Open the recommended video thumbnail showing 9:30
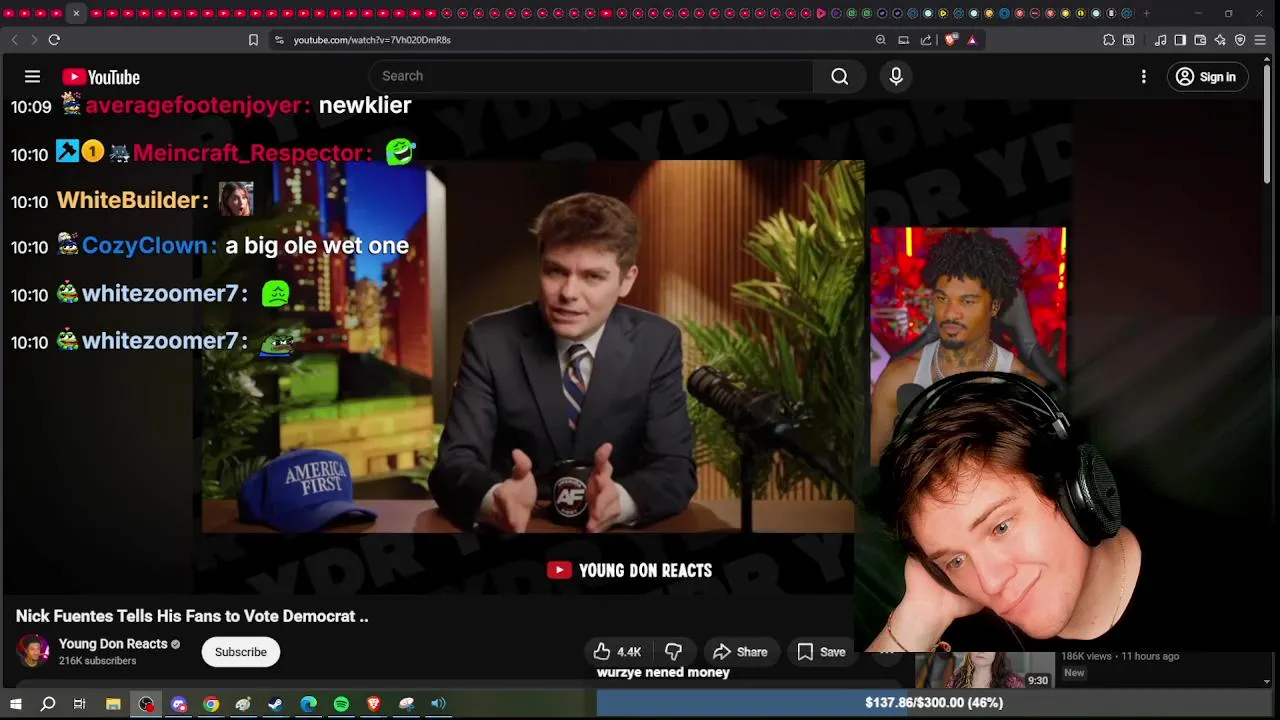1280x720 pixels. 985,669
